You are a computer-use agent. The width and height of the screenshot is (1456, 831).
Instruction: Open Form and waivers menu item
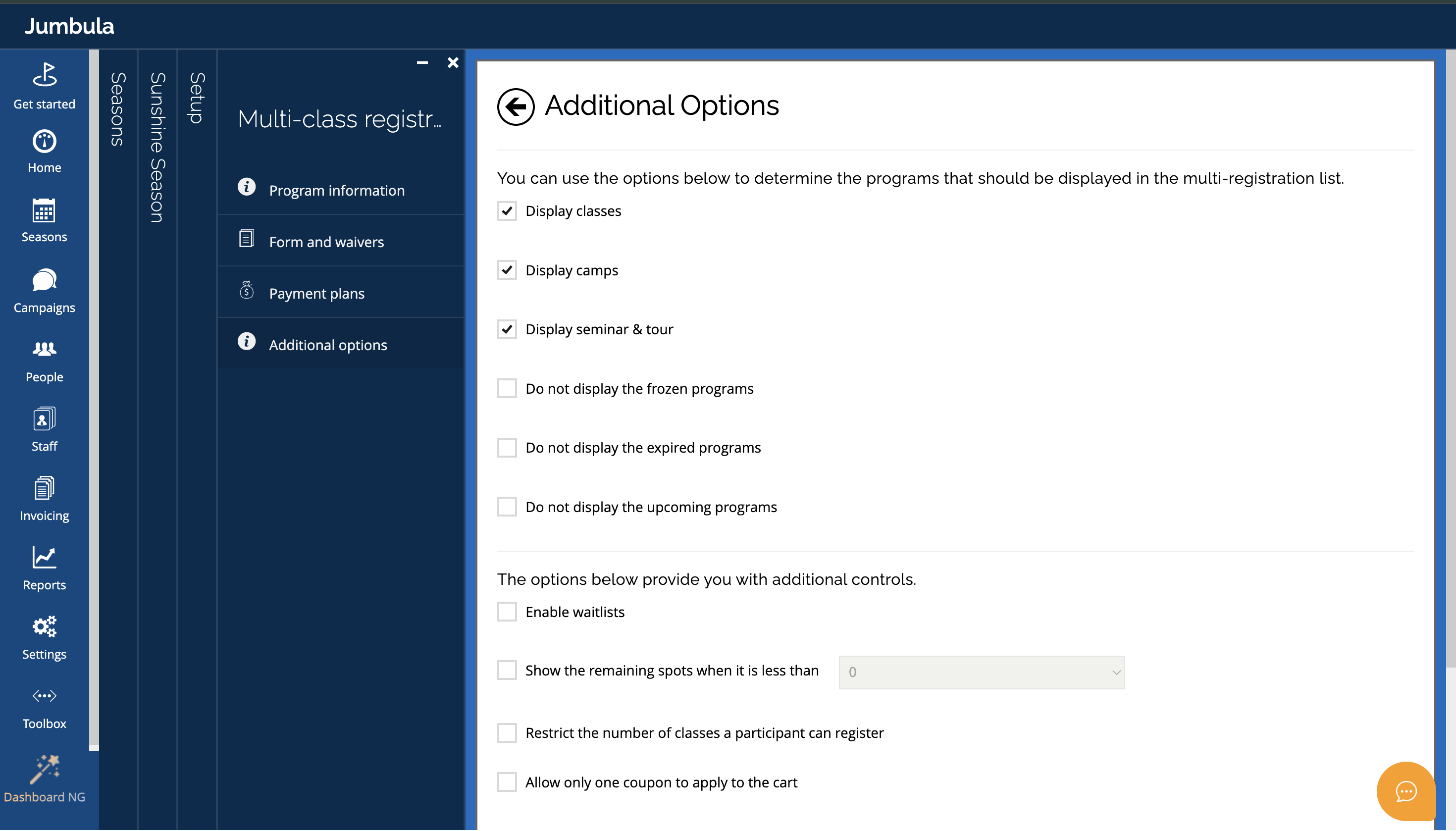[326, 242]
